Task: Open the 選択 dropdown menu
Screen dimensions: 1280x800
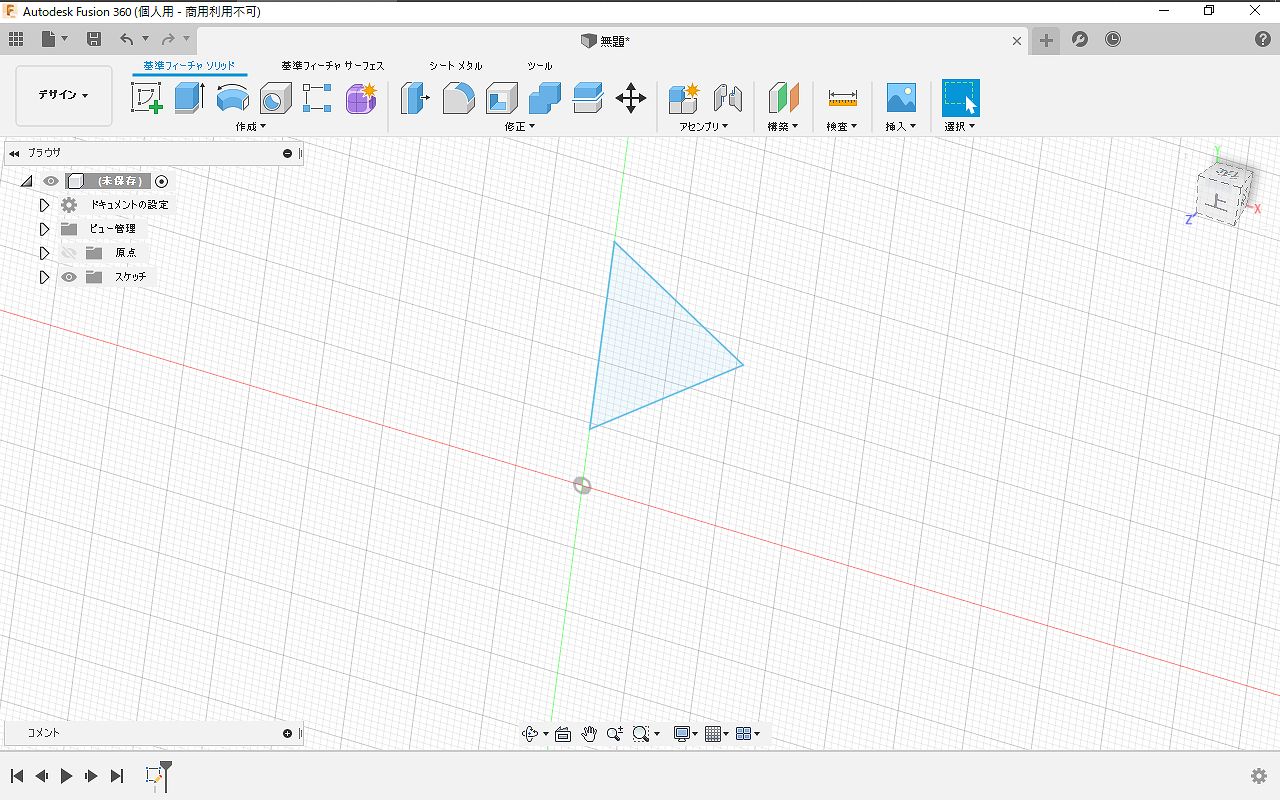Action: pyautogui.click(x=960, y=126)
